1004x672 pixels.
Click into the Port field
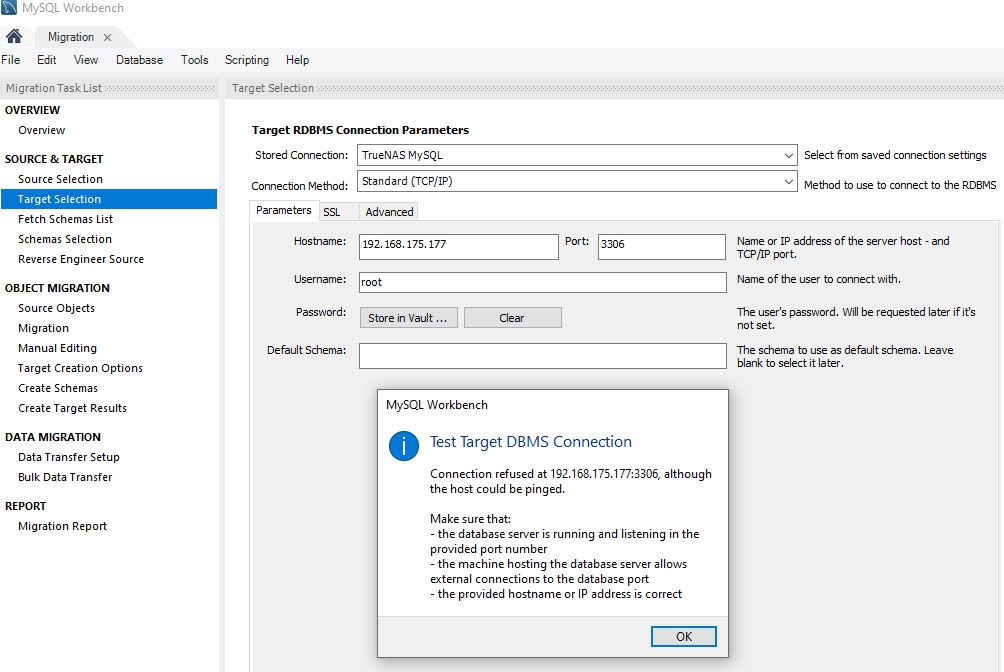[x=661, y=246]
